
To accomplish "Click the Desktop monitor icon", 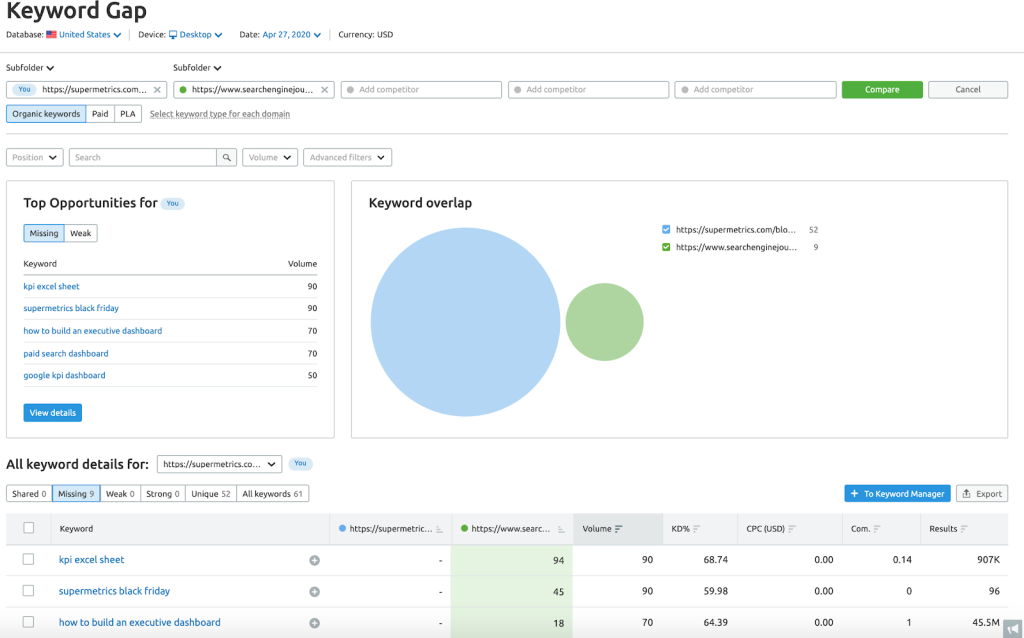I will click(x=173, y=35).
